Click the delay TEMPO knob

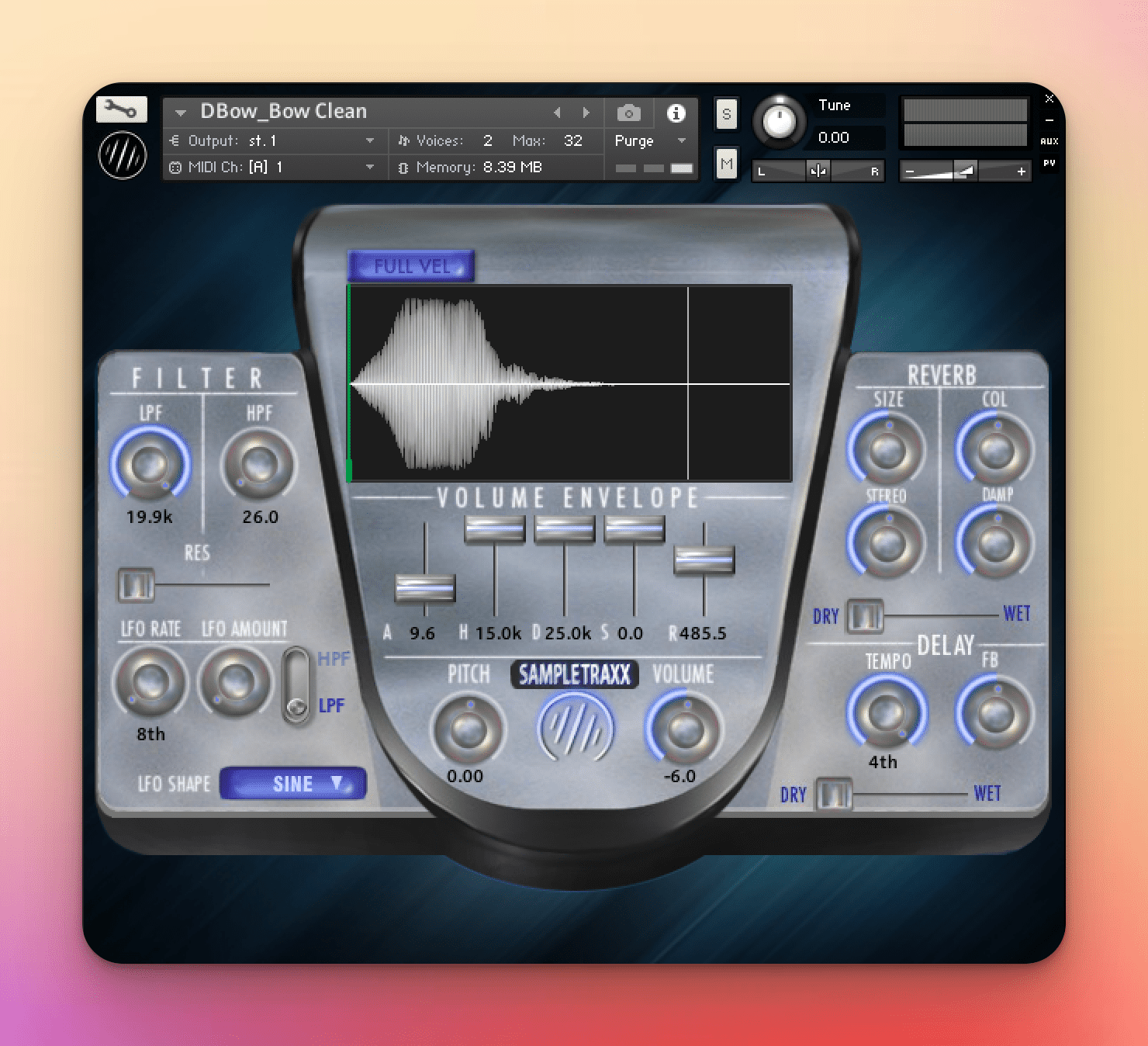click(x=887, y=713)
